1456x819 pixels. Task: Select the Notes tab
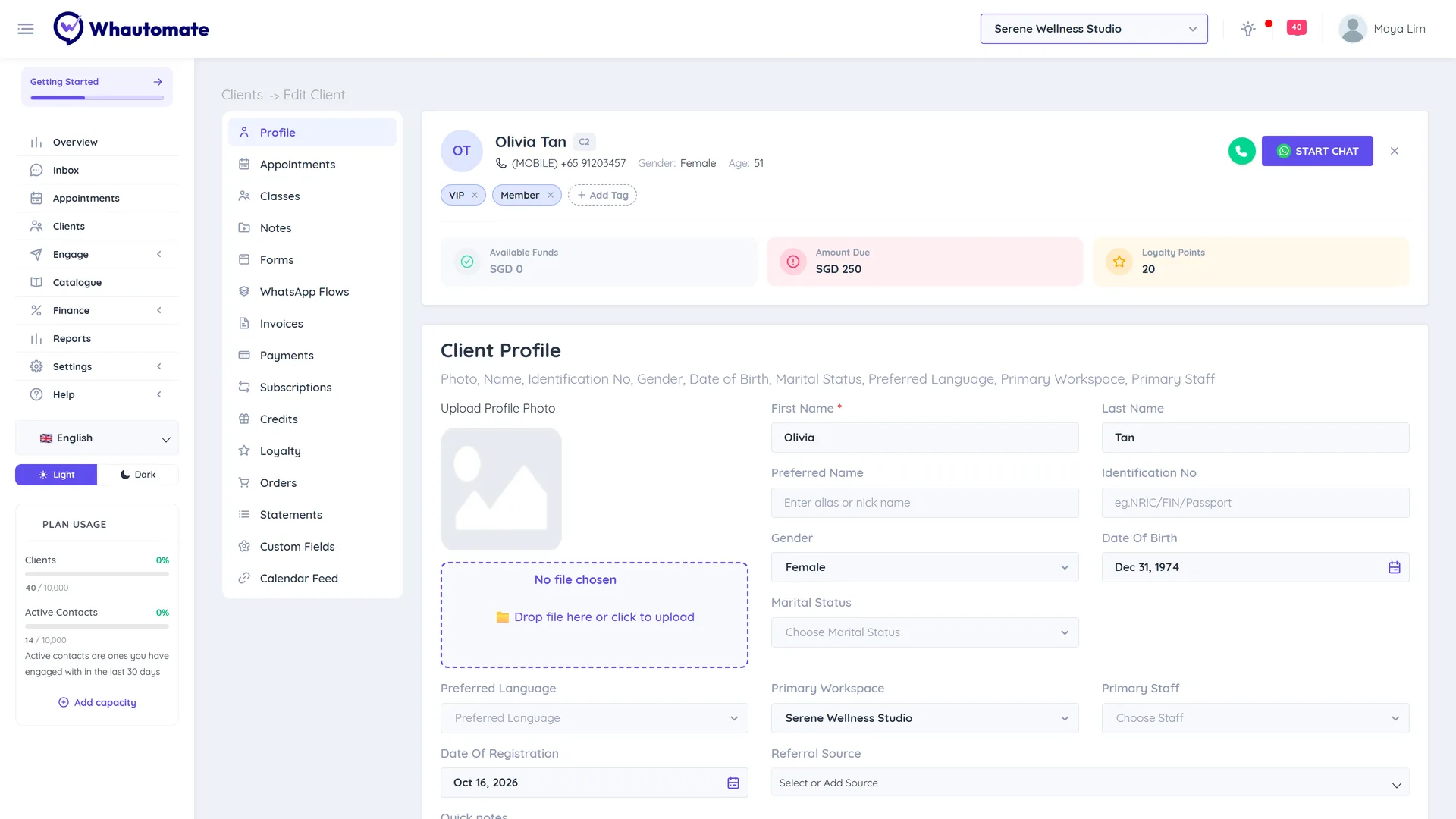312,227
